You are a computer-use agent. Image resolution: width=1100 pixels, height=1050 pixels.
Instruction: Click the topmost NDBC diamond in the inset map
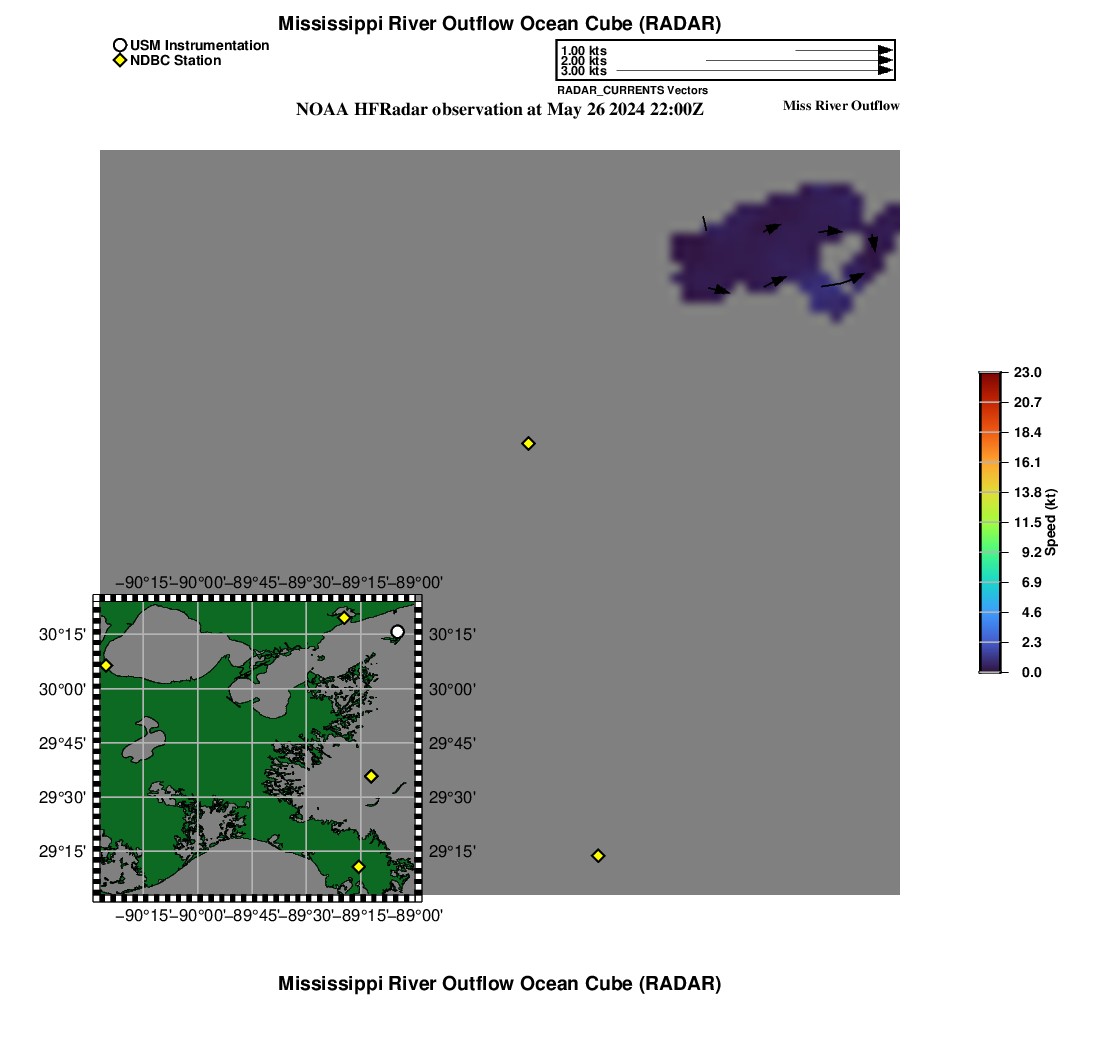[x=344, y=618]
